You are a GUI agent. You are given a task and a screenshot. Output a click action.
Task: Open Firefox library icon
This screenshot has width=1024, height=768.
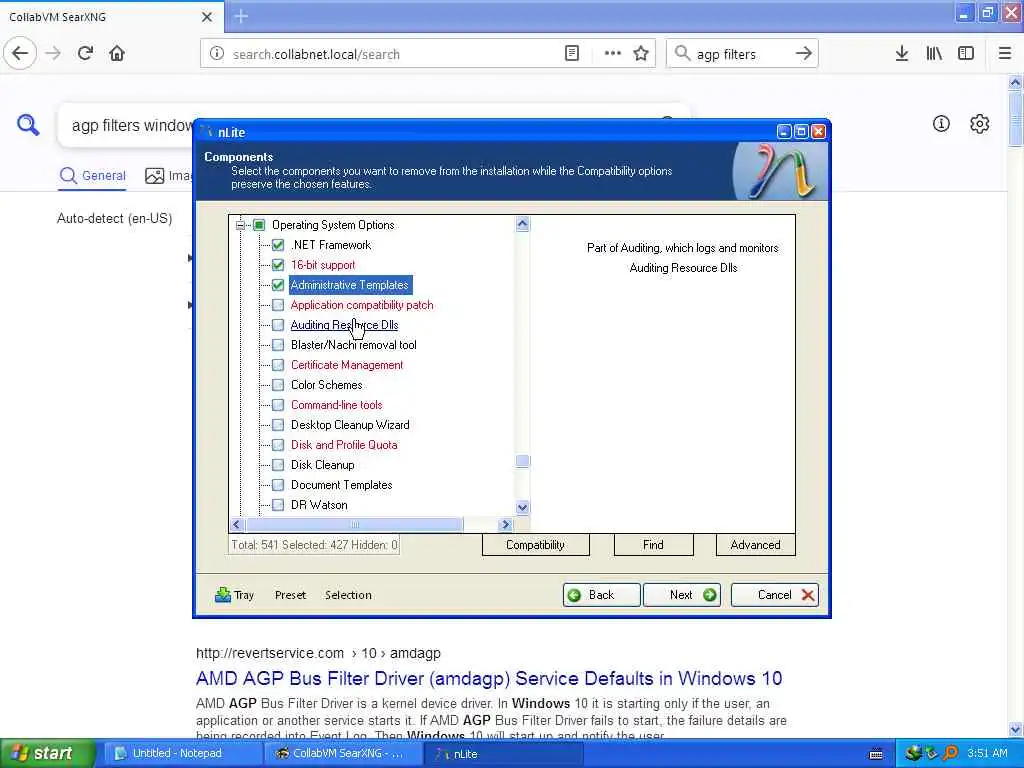pyautogui.click(x=934, y=54)
